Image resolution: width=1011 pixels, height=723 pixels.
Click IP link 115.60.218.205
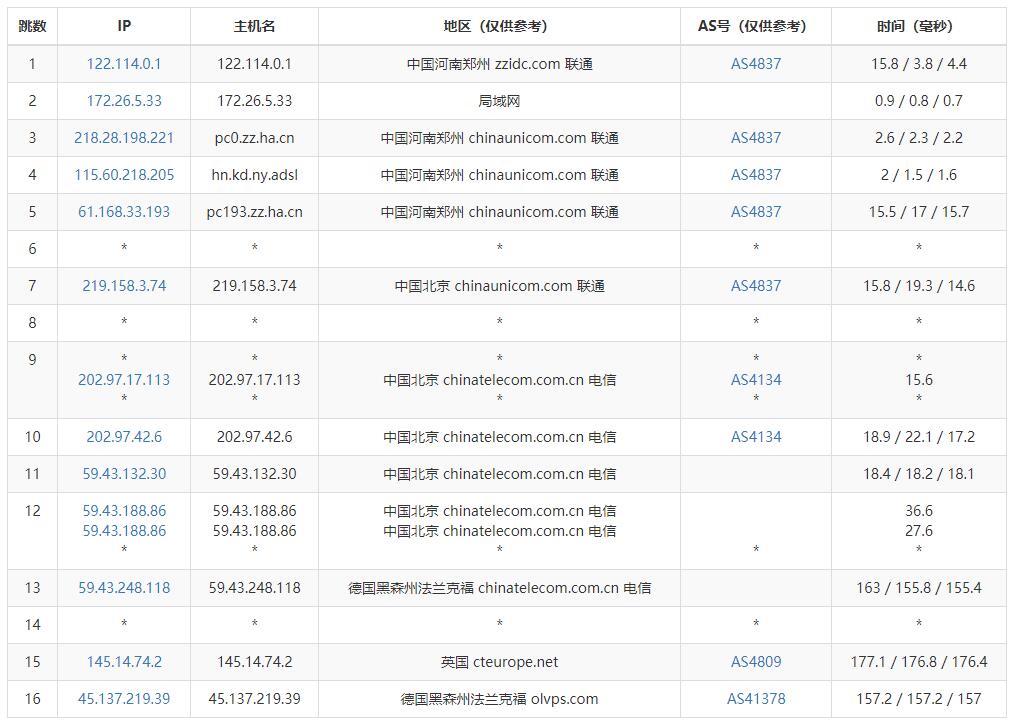pos(124,175)
